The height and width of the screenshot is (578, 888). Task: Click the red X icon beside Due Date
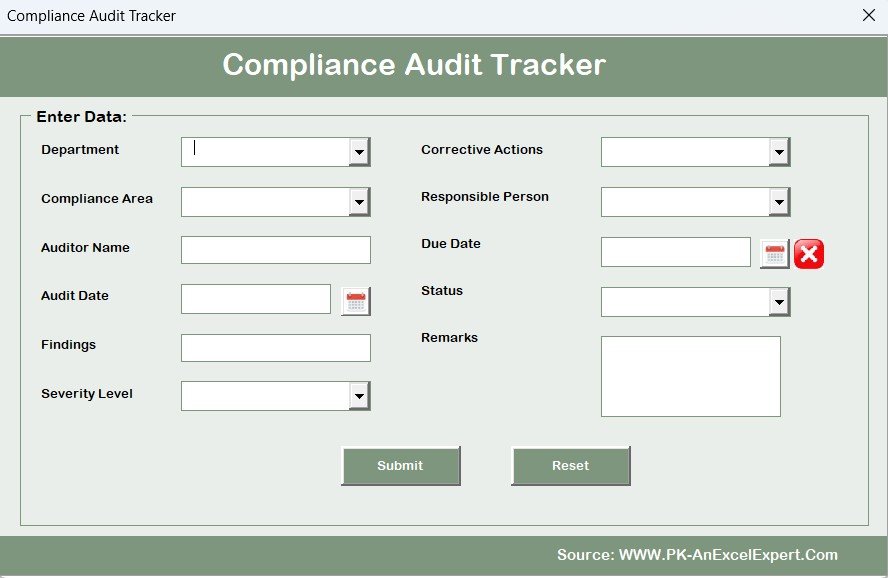pyautogui.click(x=809, y=254)
